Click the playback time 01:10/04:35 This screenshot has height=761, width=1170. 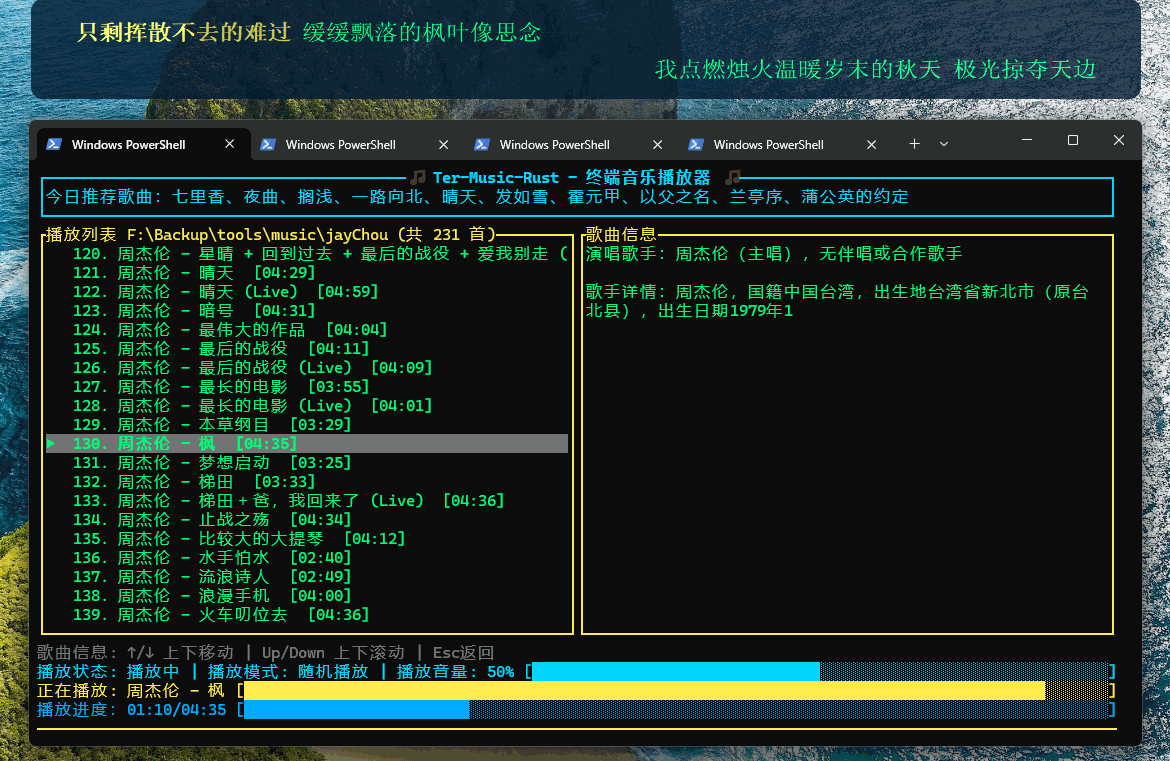(176, 710)
